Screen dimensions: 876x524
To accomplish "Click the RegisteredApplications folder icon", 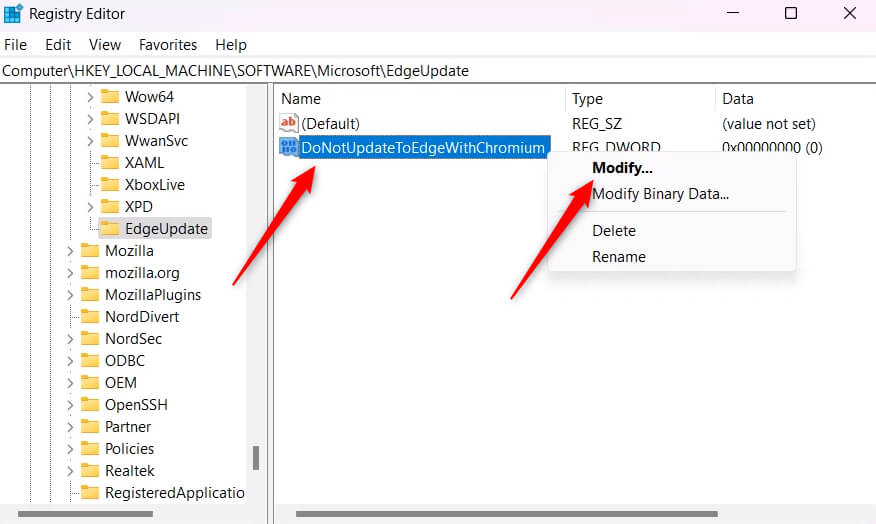I will 91,493.
